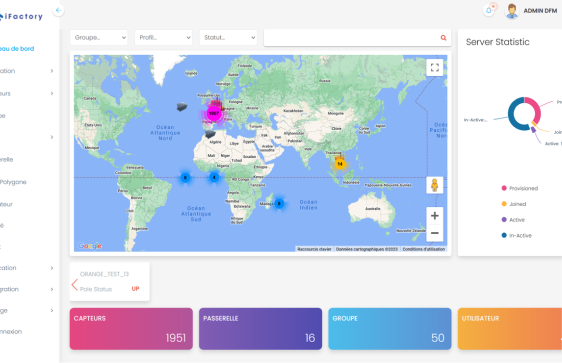Open the Polygone sidebar item
The height and width of the screenshot is (363, 562).
[x=13, y=182]
